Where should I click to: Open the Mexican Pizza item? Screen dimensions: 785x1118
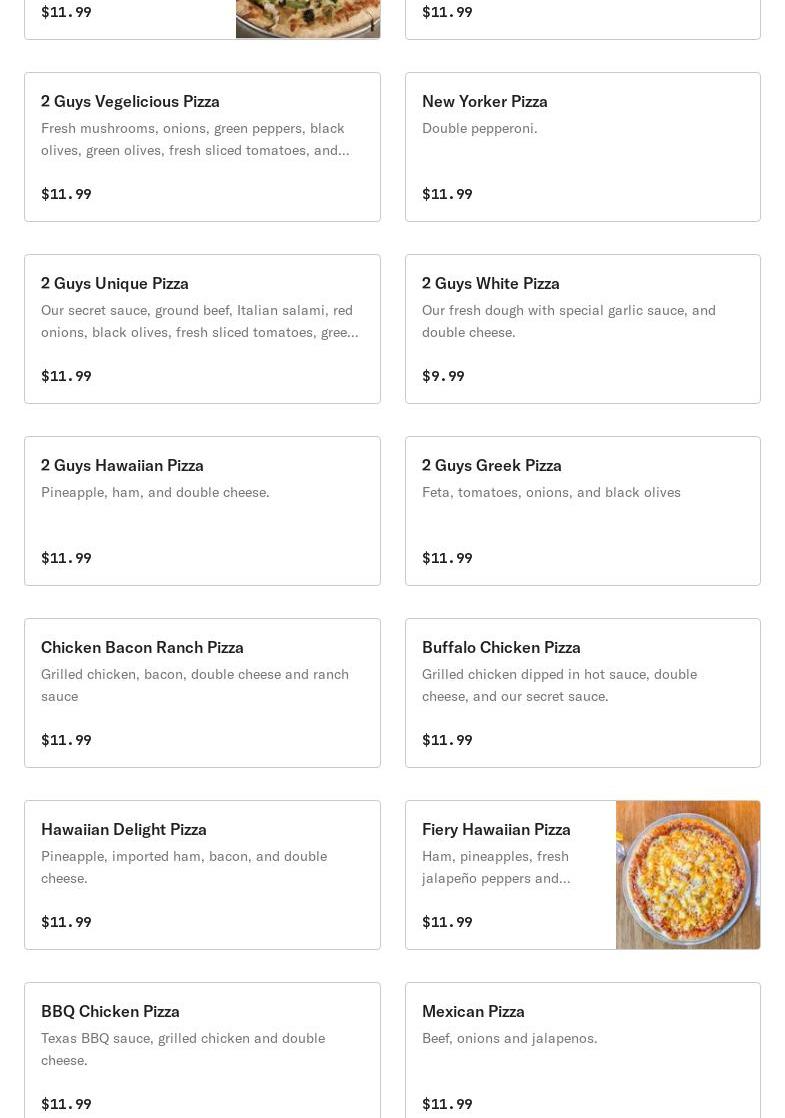click(583, 1050)
